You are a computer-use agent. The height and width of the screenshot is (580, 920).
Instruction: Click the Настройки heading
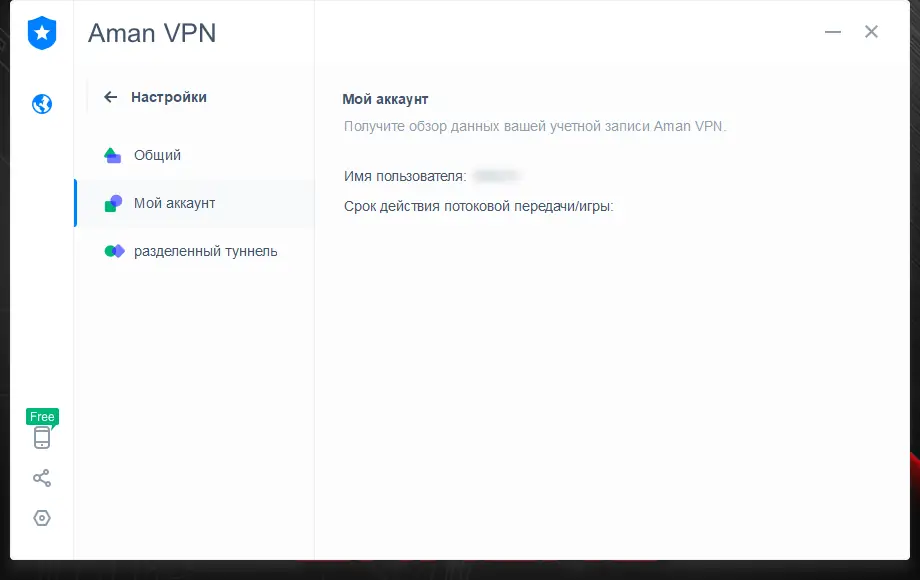tap(168, 97)
